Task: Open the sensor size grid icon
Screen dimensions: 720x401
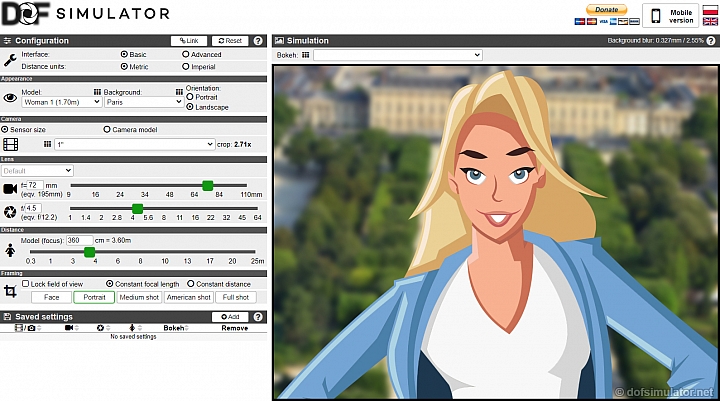Action: coord(47,144)
